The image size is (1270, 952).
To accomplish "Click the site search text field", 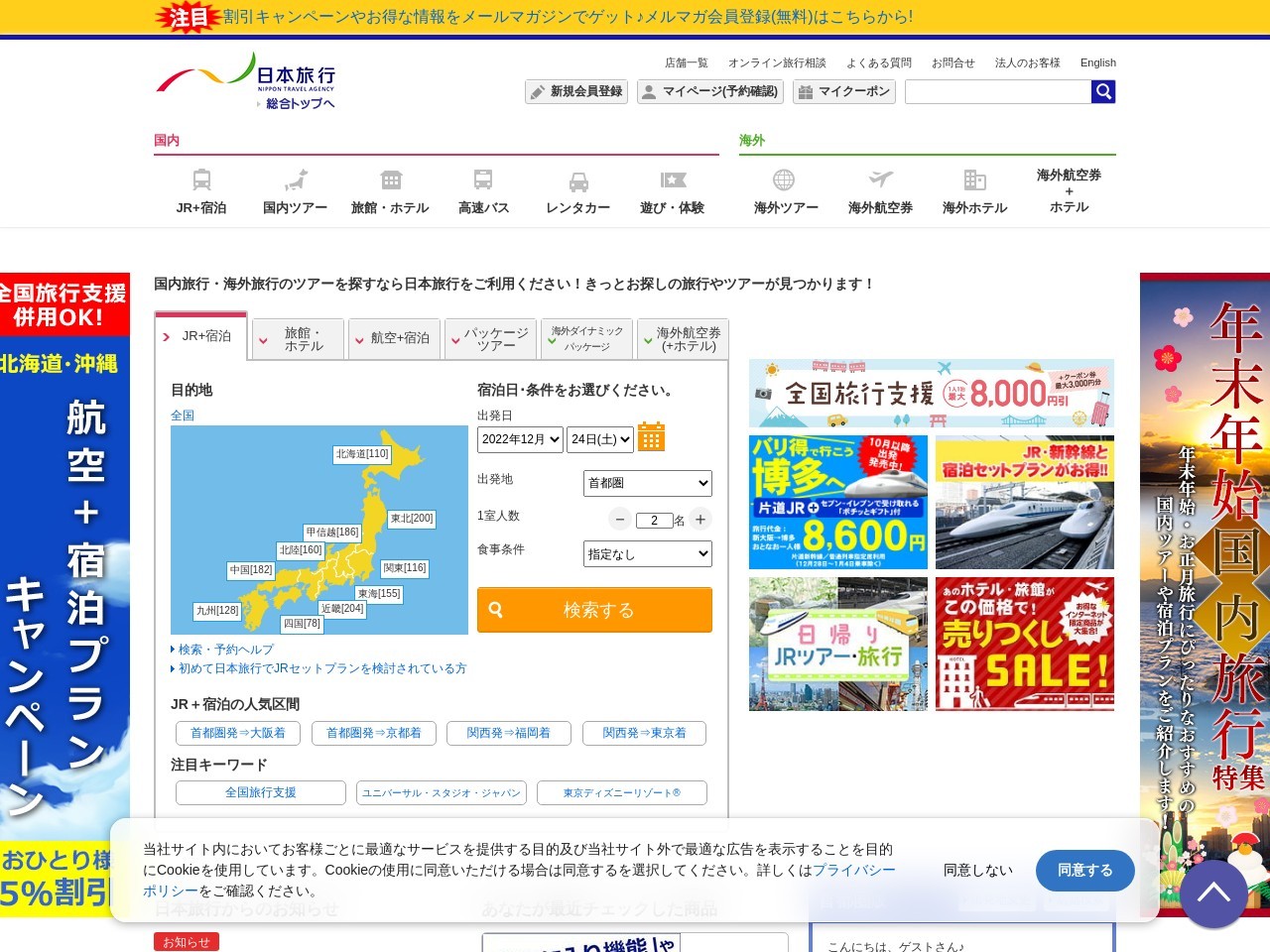I will (x=997, y=92).
